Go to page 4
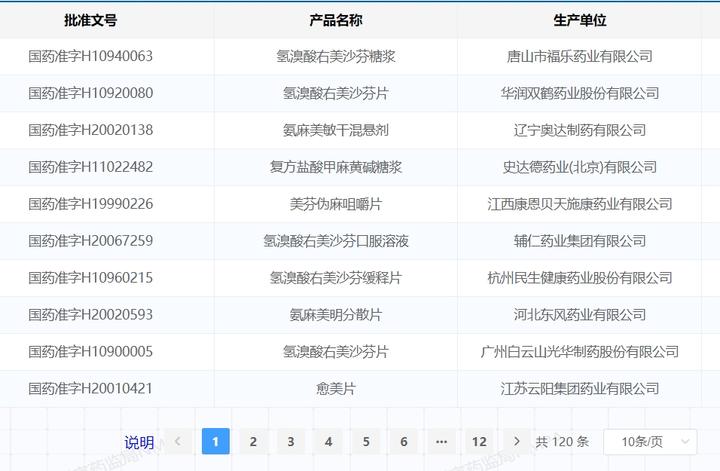Screen dimensions: 720x471 click(329, 442)
